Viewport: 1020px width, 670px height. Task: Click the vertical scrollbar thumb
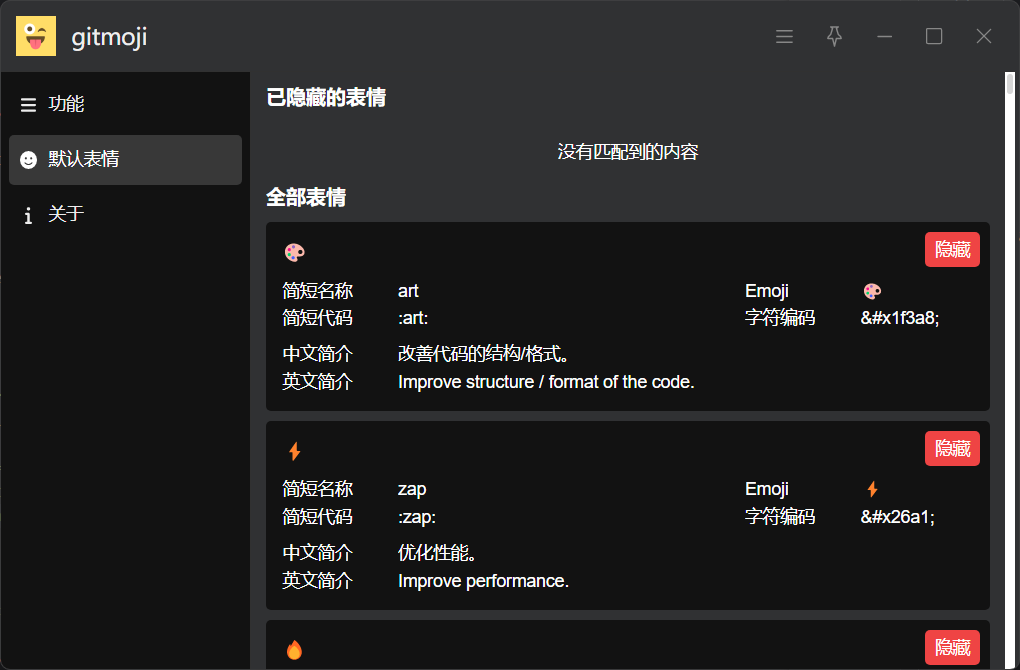1010,84
